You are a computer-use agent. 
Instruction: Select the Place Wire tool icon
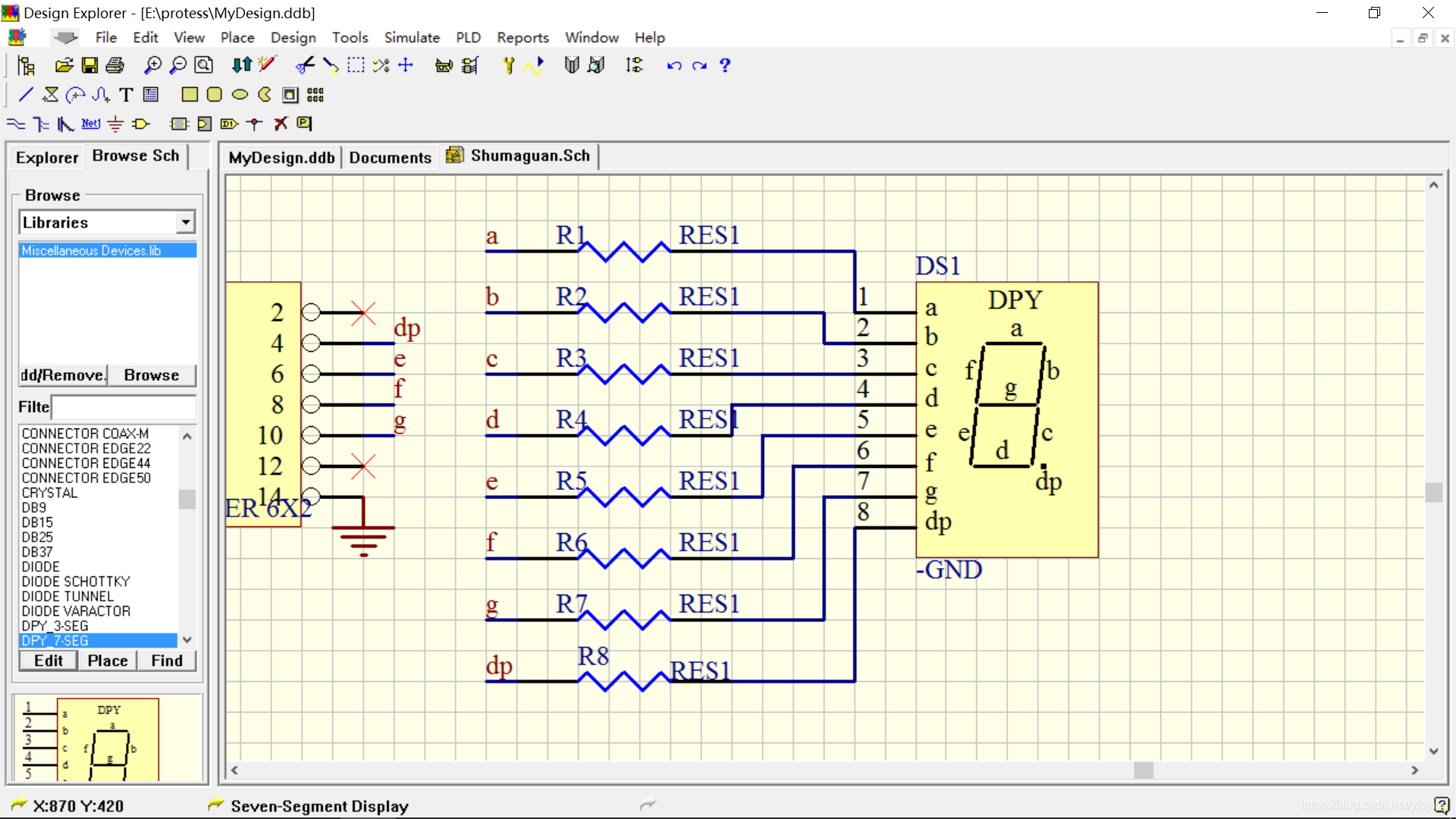coord(16,124)
